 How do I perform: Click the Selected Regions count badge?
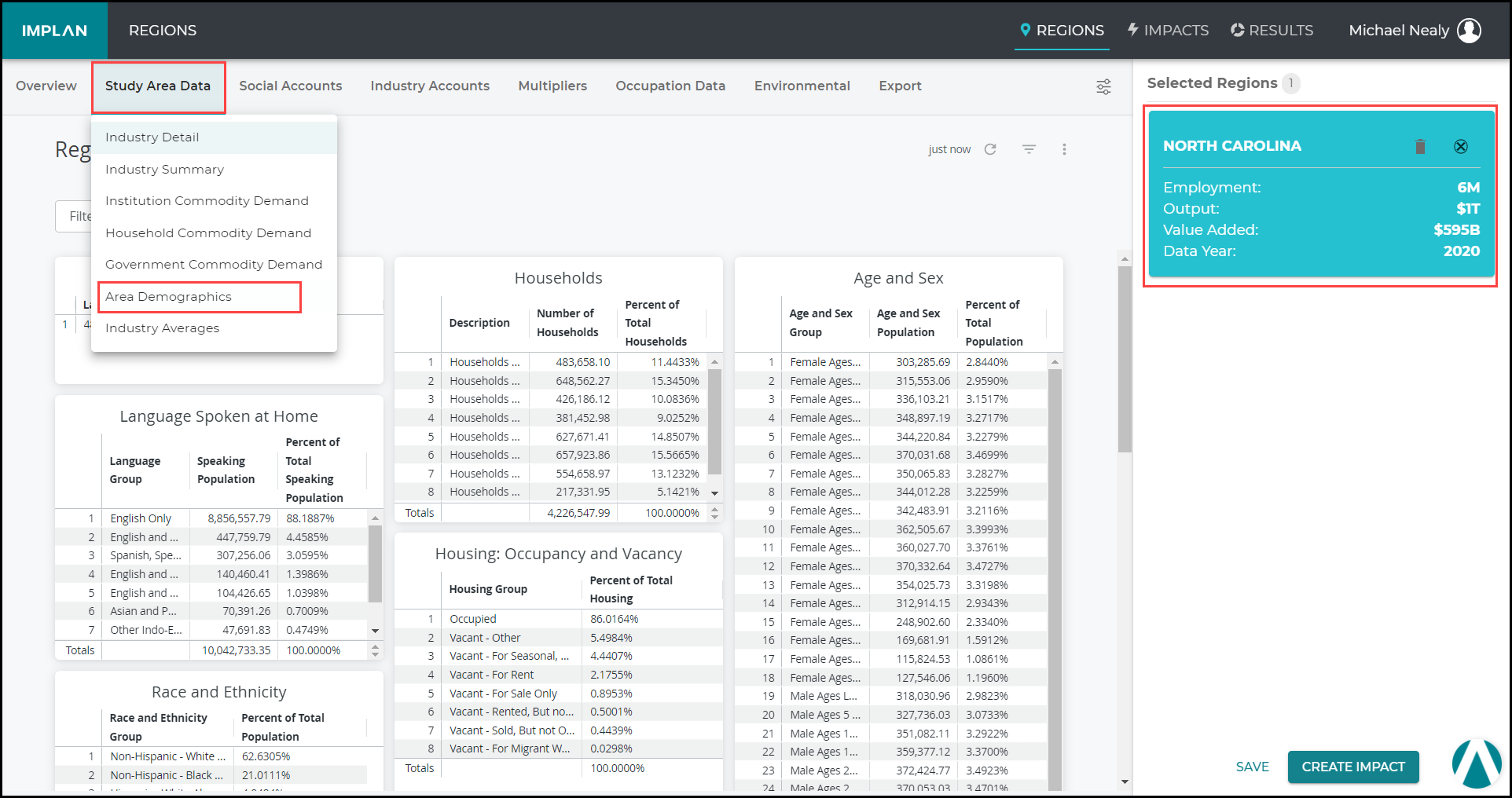click(x=1290, y=83)
